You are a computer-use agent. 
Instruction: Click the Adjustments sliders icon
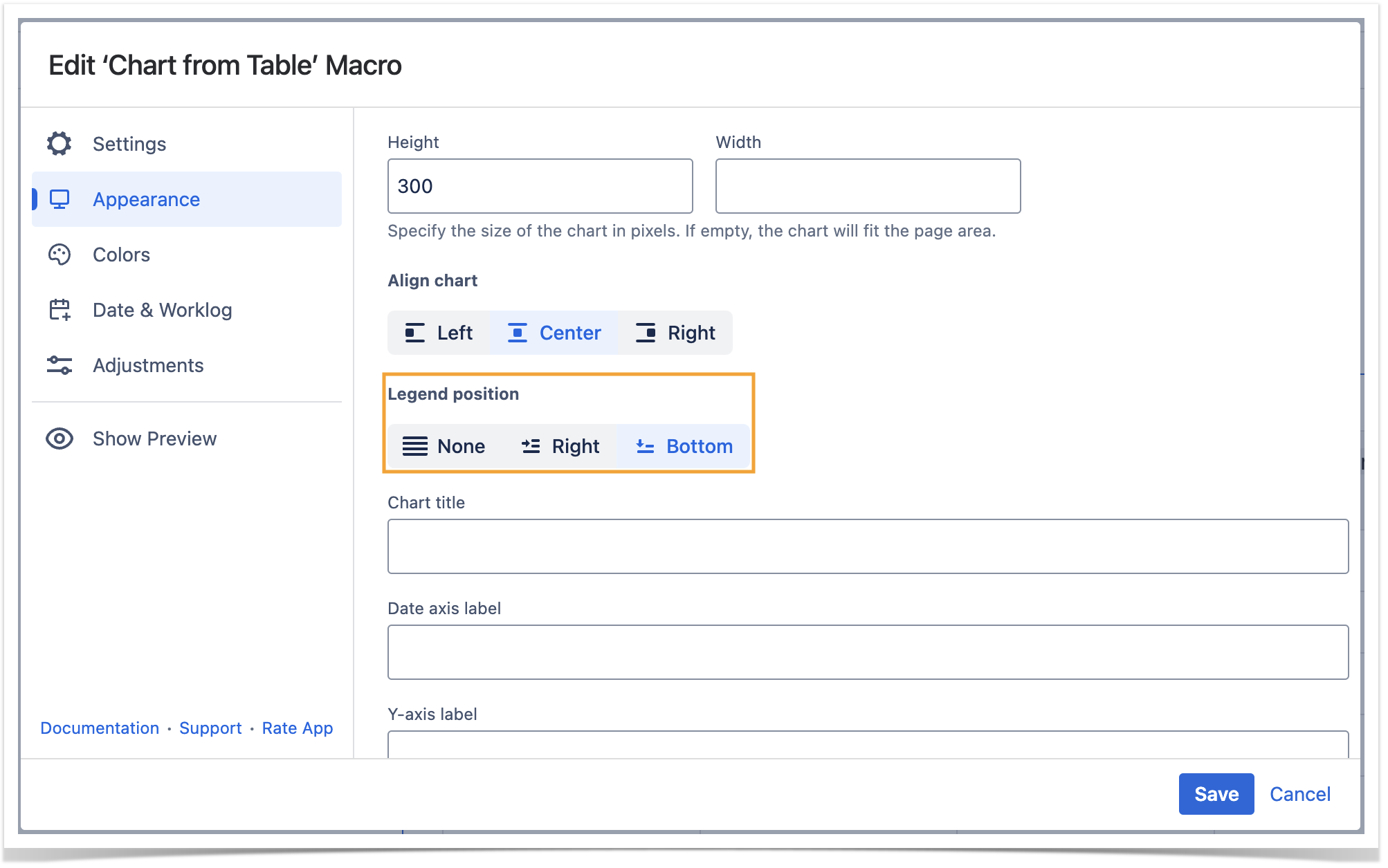click(60, 365)
